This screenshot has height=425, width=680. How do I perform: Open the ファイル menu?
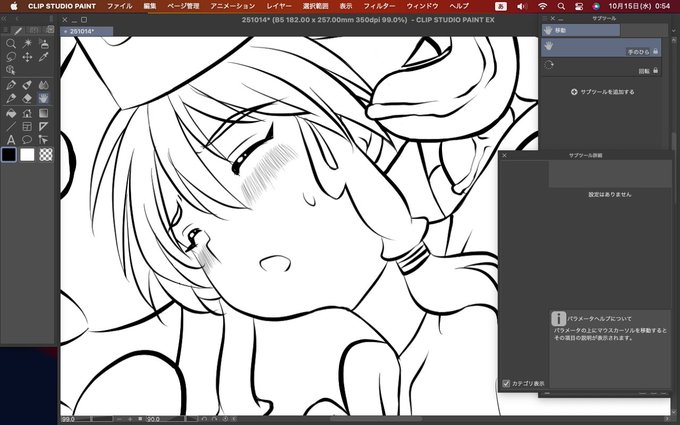(119, 6)
